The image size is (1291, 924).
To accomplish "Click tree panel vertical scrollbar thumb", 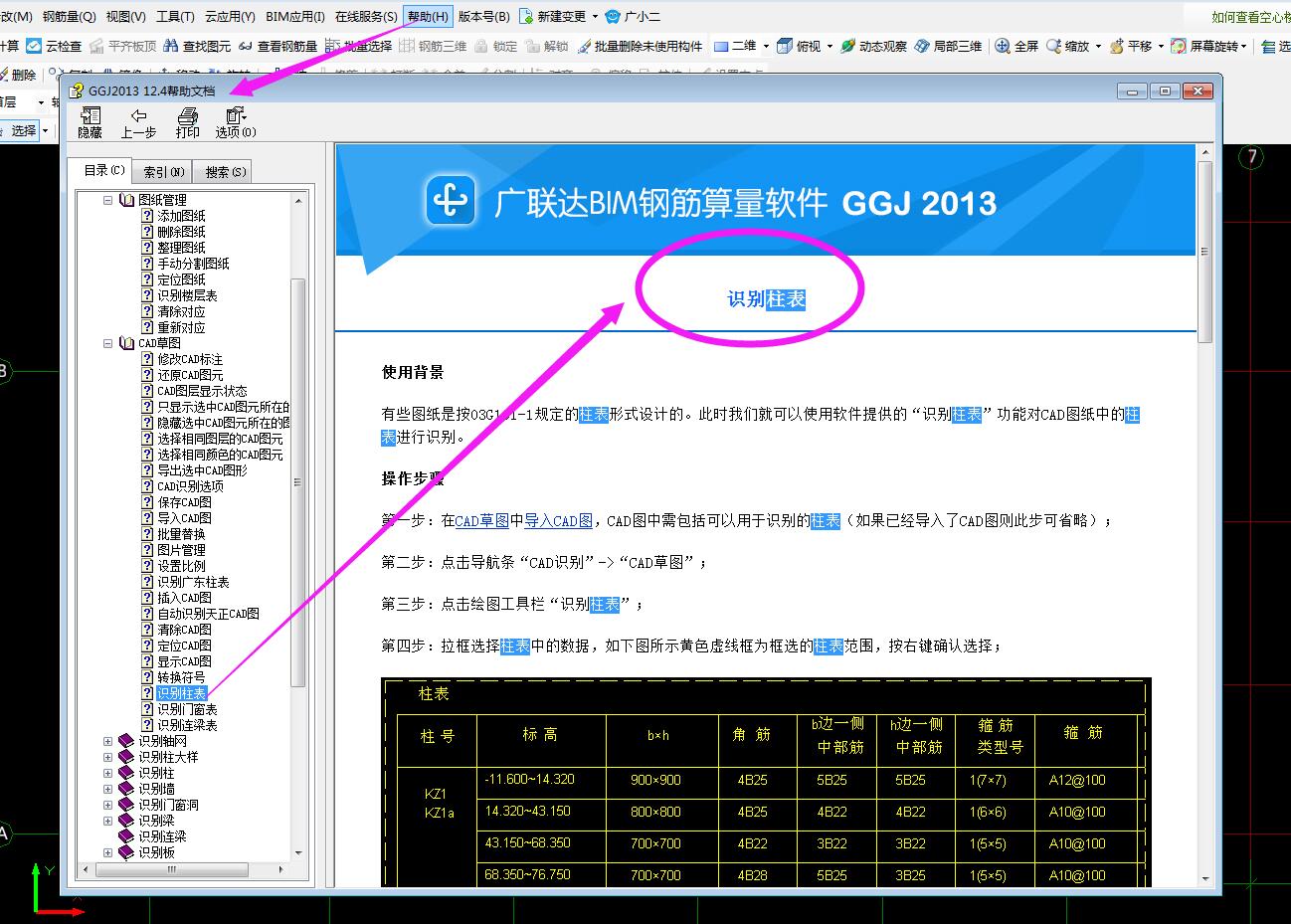I will [297, 482].
